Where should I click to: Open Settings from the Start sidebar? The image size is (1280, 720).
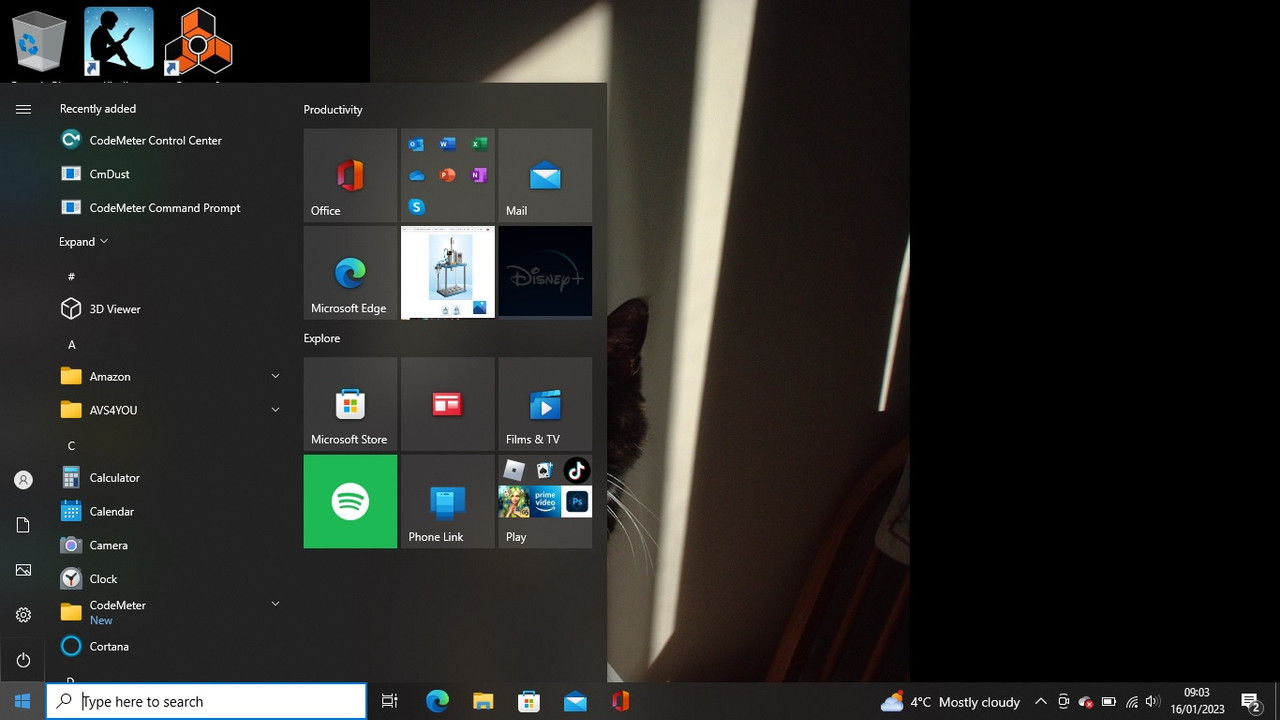(23, 615)
